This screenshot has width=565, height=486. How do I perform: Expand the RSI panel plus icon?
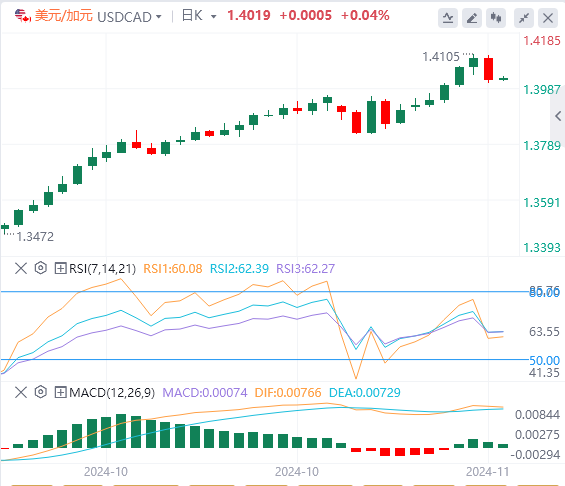[60, 268]
